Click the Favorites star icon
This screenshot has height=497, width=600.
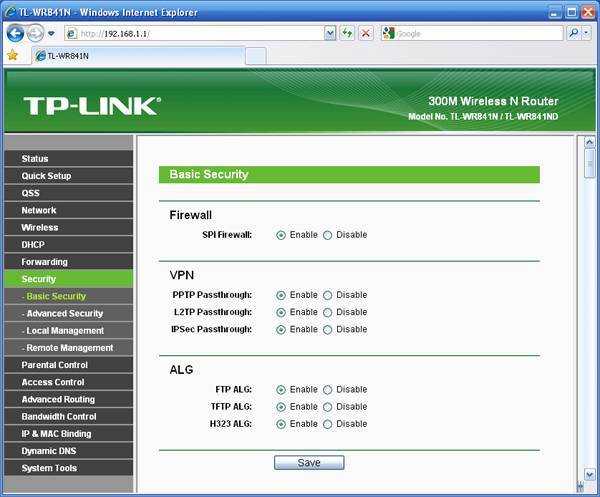tap(13, 55)
